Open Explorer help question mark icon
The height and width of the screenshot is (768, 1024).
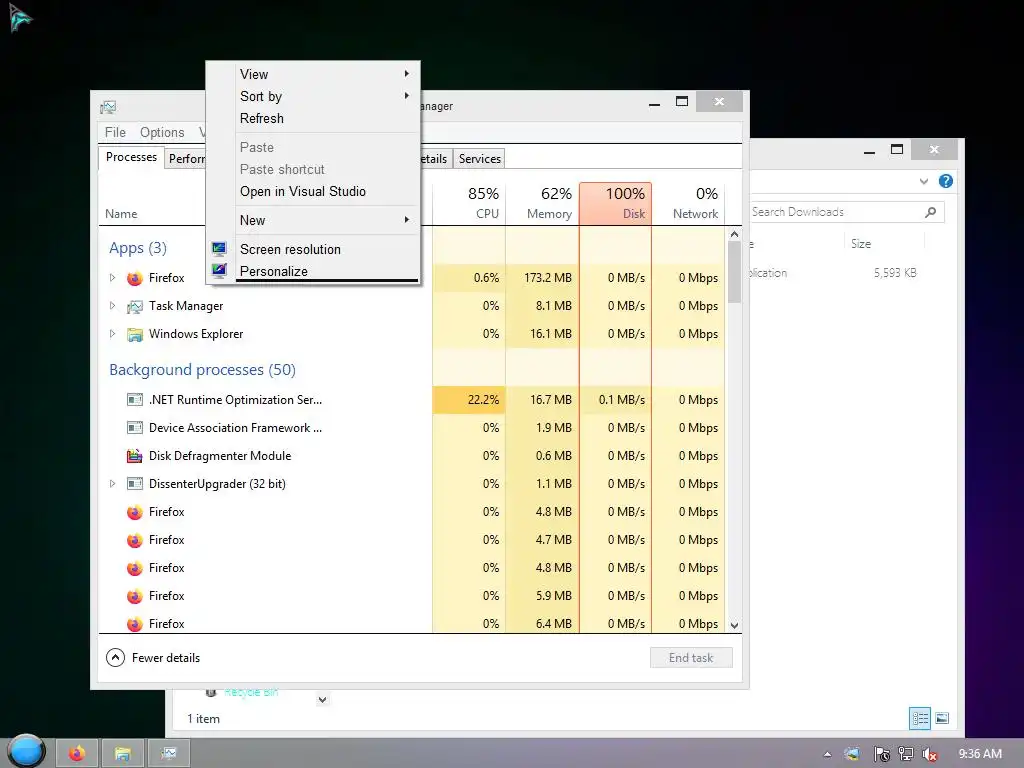coord(946,181)
